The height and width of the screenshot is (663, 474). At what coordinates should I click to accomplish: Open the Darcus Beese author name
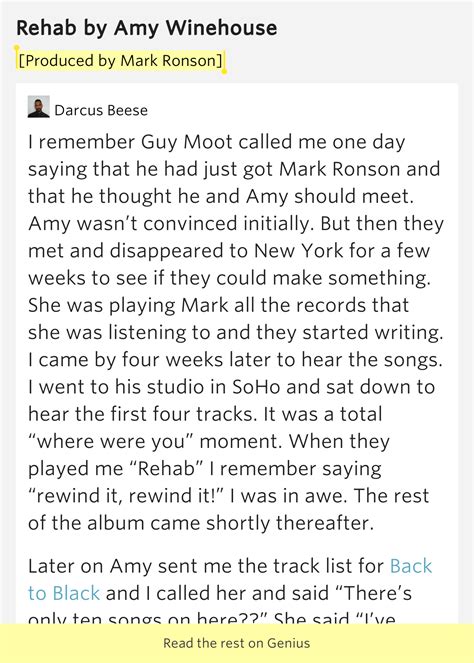pos(101,110)
